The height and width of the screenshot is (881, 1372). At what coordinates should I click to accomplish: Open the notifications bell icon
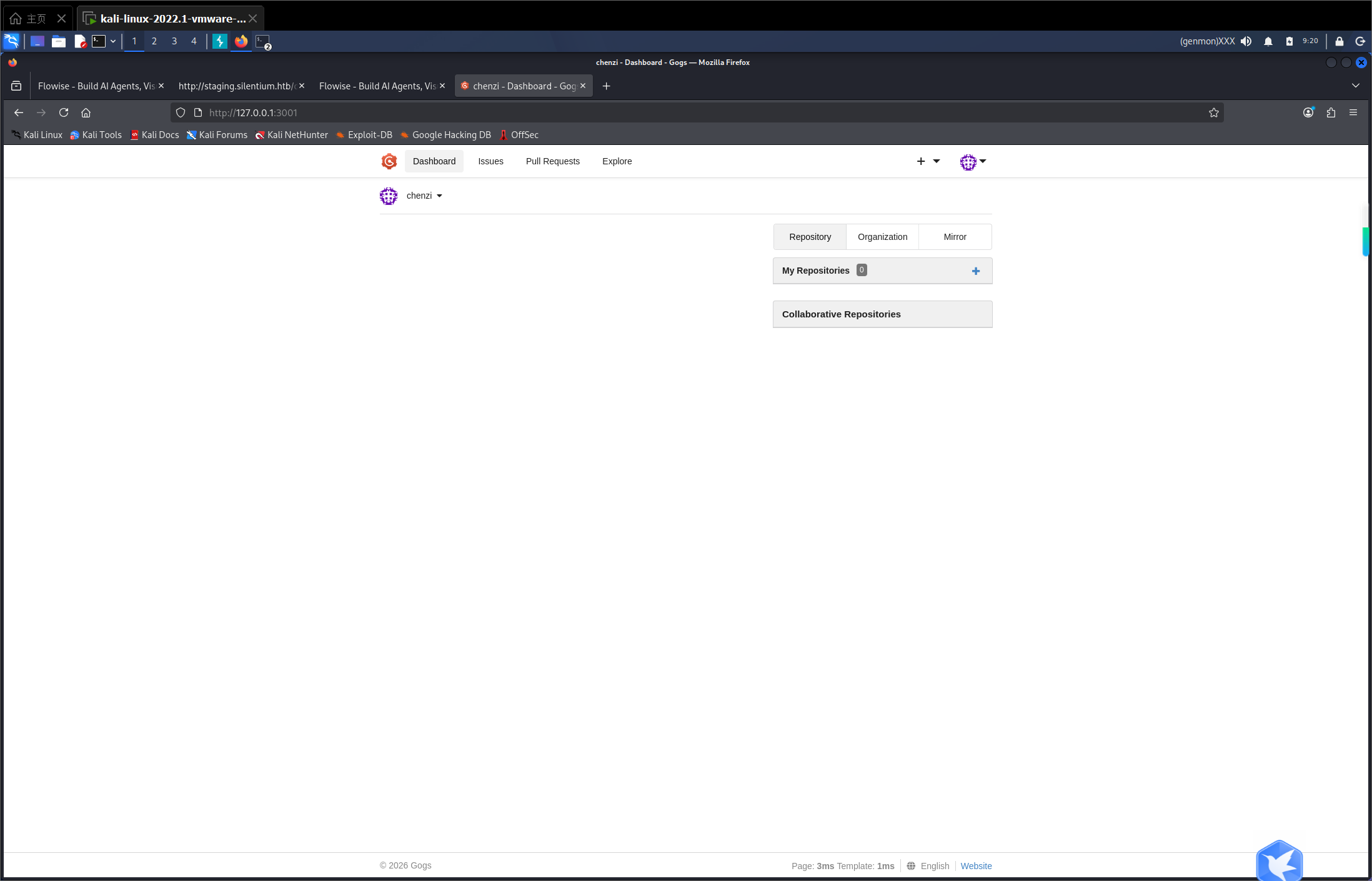click(x=1268, y=41)
